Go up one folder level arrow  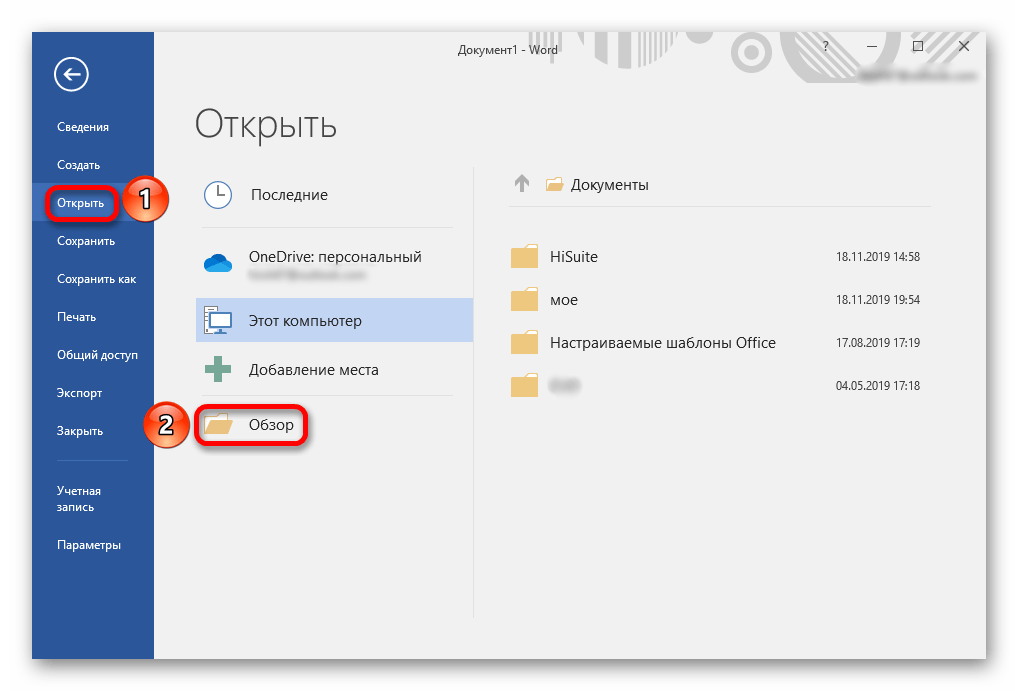pyautogui.click(x=521, y=184)
